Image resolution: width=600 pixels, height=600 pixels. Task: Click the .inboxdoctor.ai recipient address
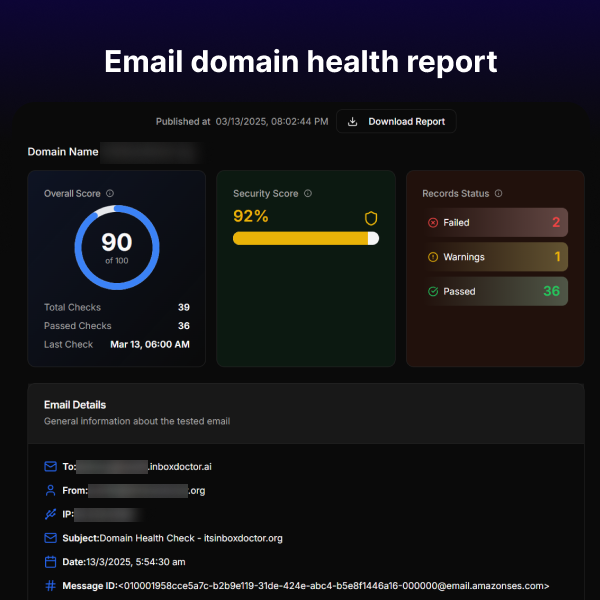[x=180, y=467]
